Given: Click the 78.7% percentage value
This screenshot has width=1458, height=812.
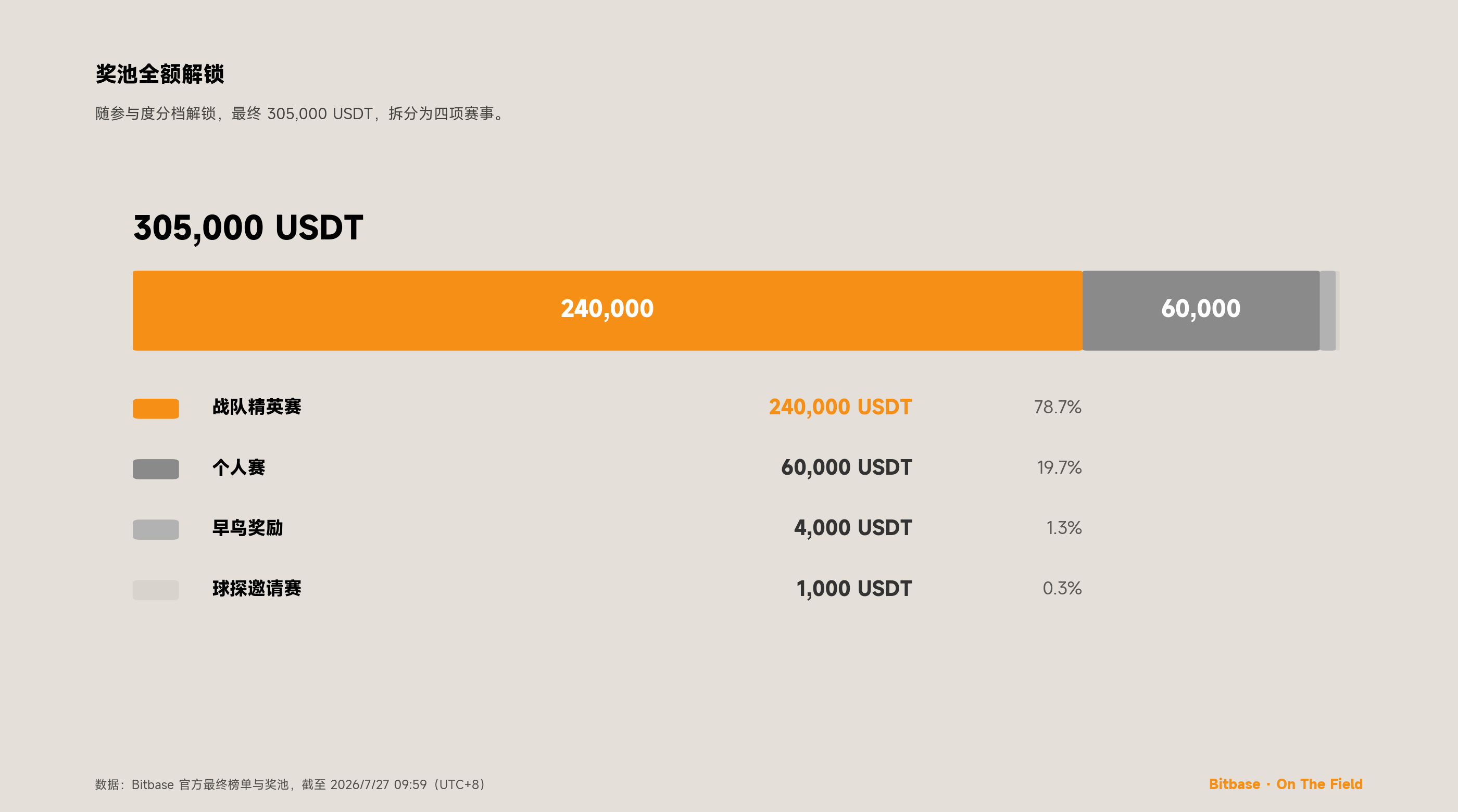Looking at the screenshot, I should click(x=1057, y=407).
